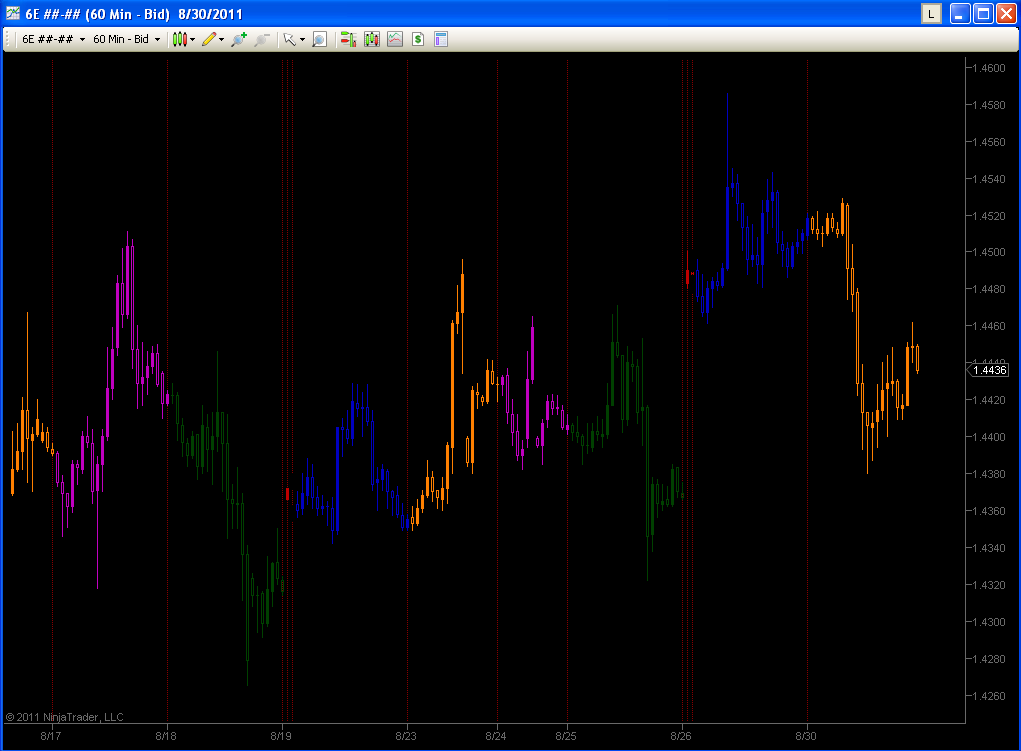Select the cursor pointer tool icon
The image size is (1021, 751).
290,39
